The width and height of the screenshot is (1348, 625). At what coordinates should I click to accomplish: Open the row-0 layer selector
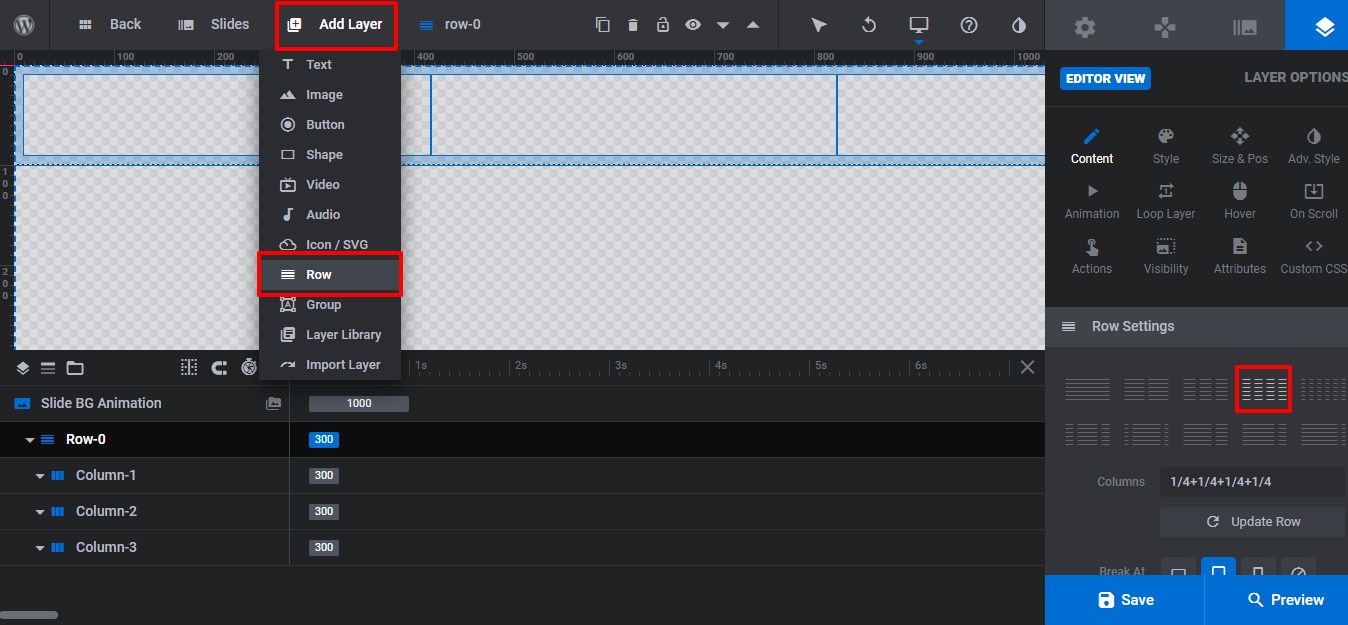tap(449, 24)
